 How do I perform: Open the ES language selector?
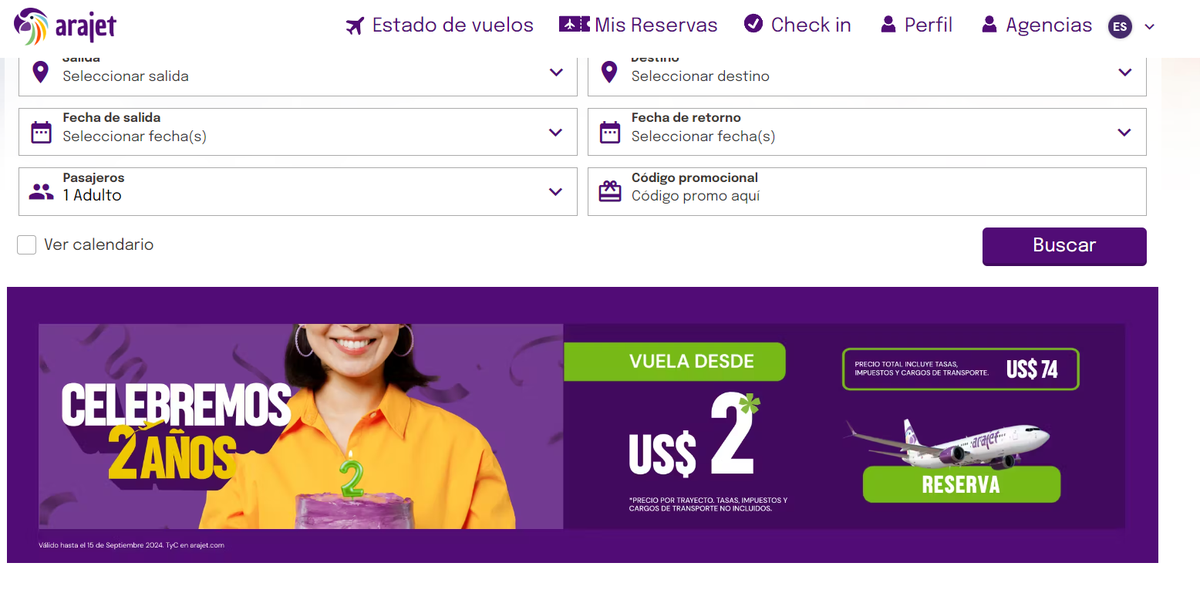[x=1132, y=26]
